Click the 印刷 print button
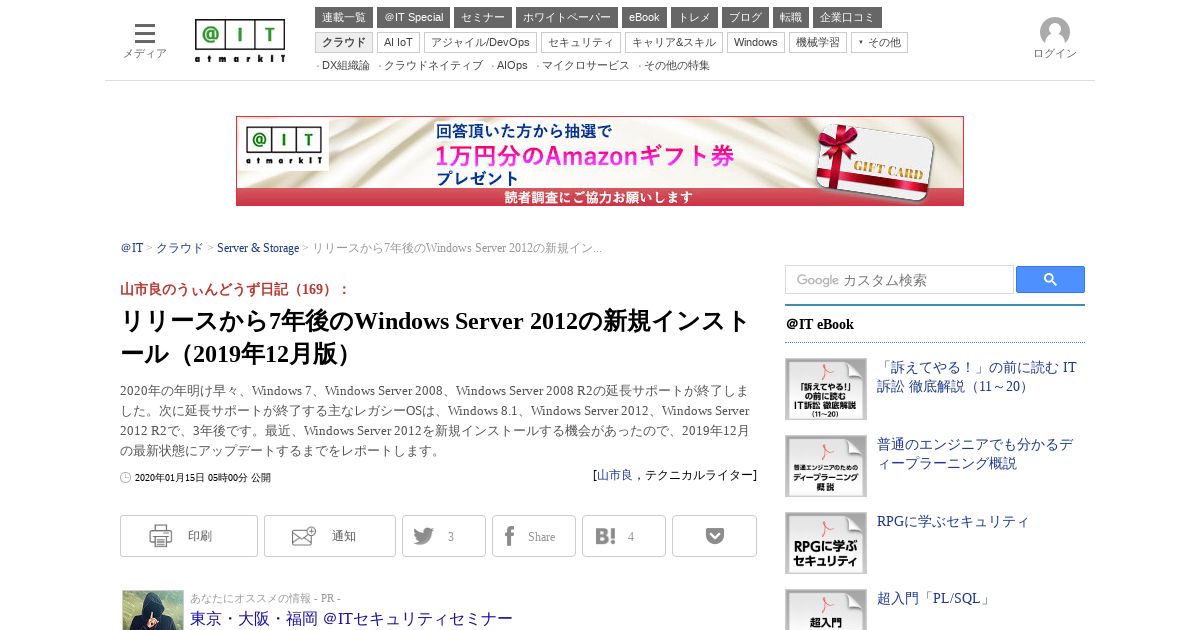Screen dimensions: 1200x630 (189, 536)
